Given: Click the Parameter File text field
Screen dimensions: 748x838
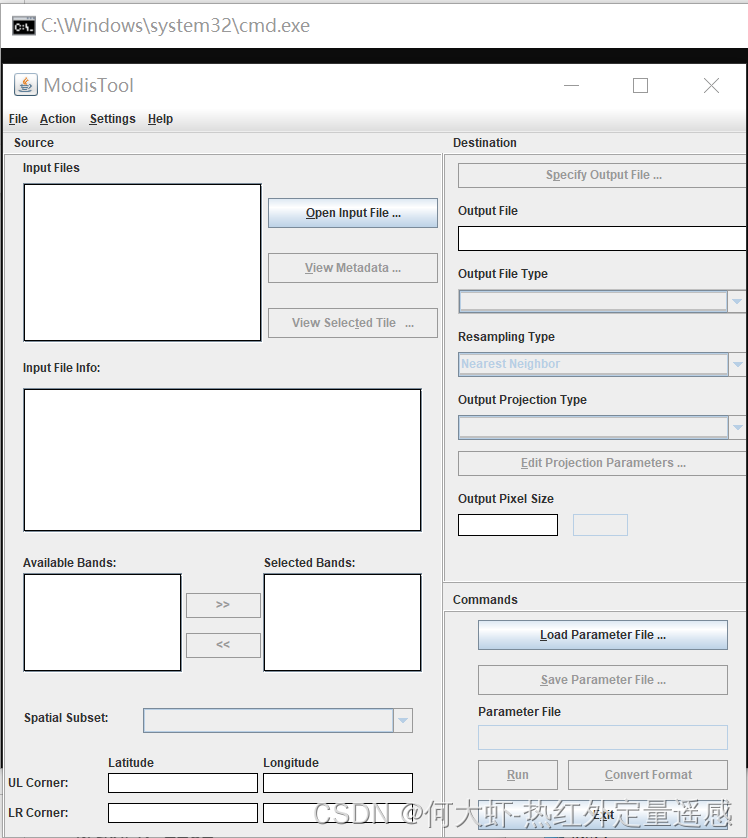Looking at the screenshot, I should 603,738.
